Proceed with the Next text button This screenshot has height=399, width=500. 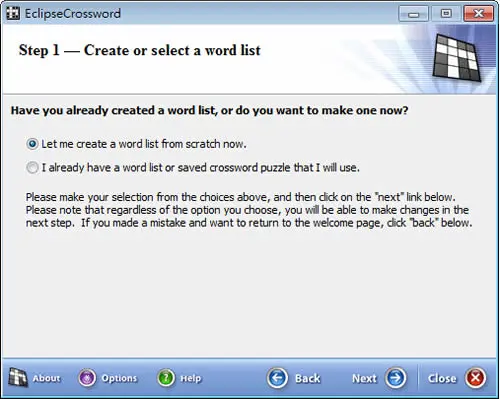[364, 378]
